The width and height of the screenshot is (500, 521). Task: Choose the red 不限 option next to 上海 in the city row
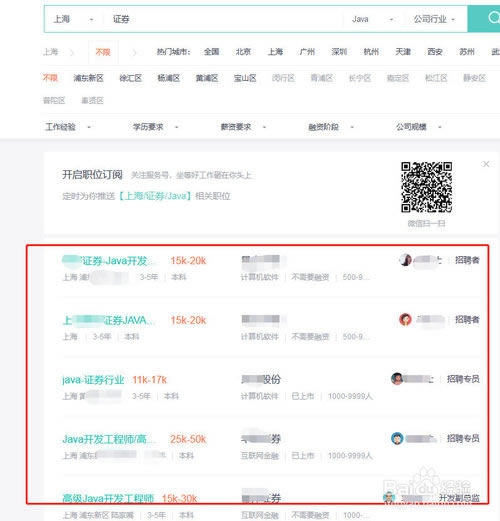(103, 52)
